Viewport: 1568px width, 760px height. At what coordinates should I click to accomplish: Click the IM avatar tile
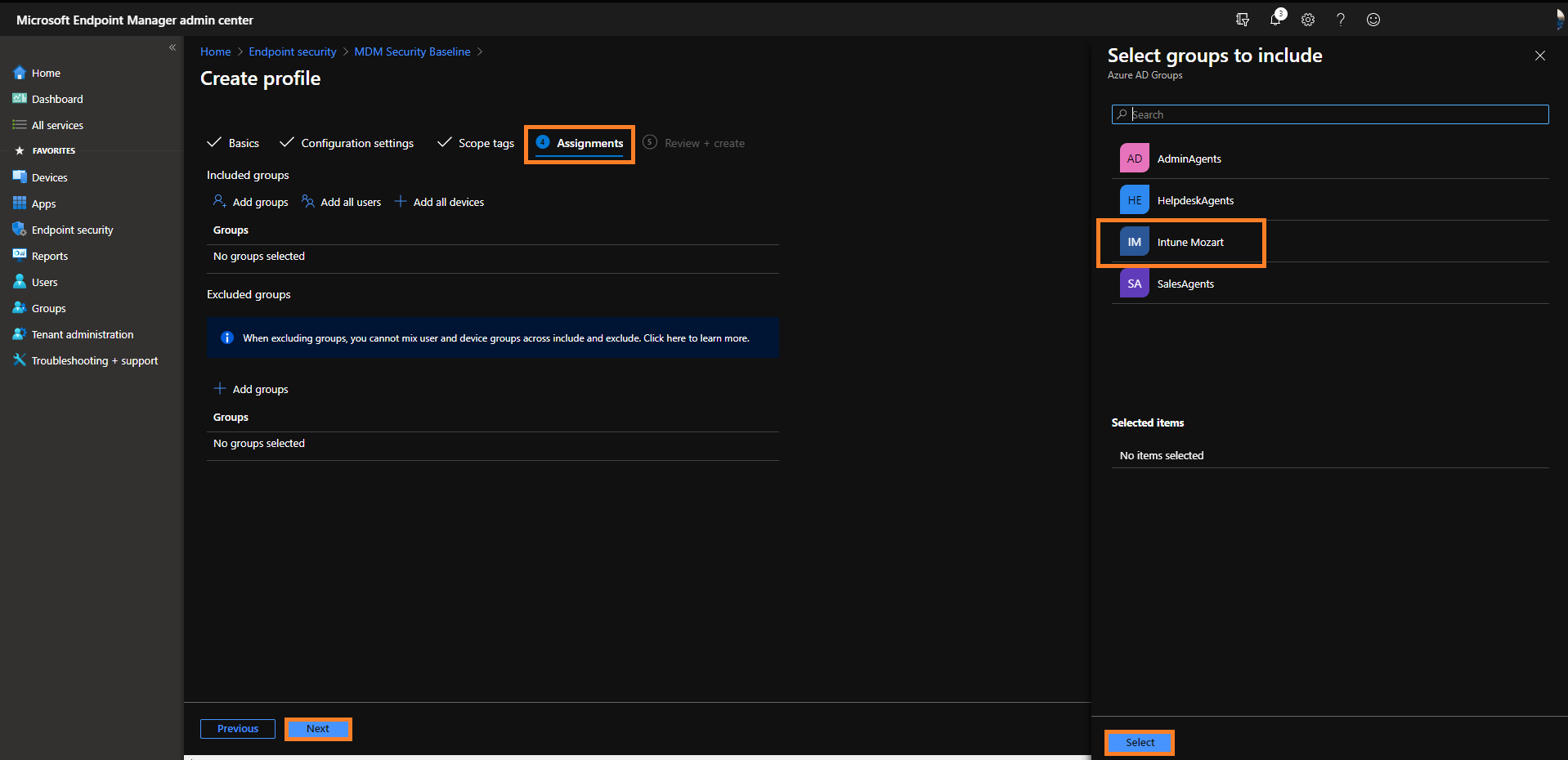click(1135, 242)
